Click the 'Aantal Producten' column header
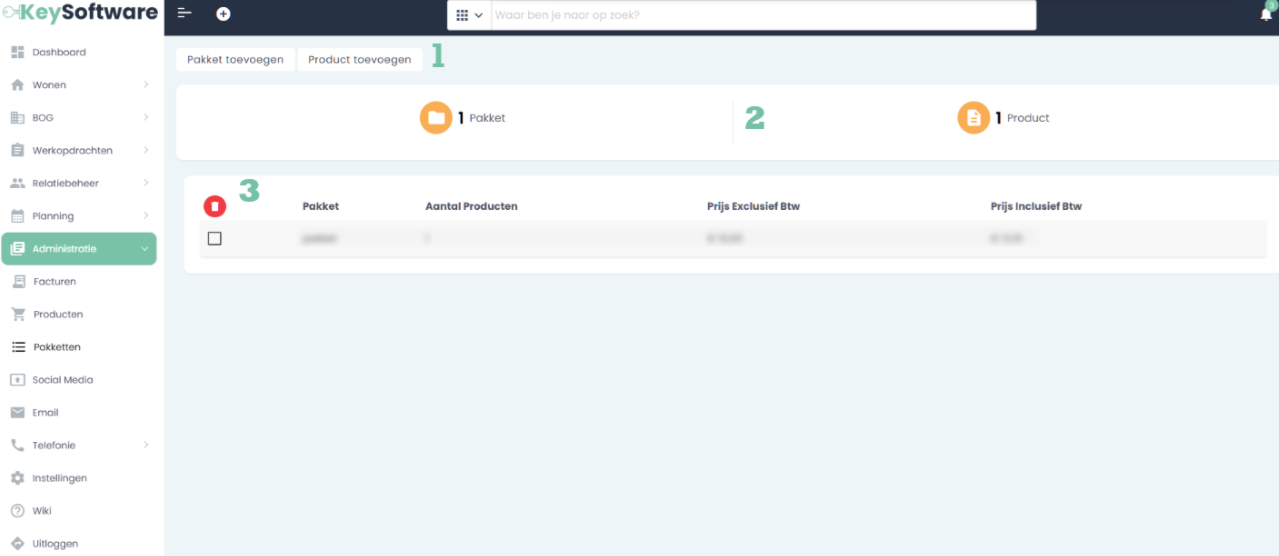The width and height of the screenshot is (1279, 556). [472, 207]
